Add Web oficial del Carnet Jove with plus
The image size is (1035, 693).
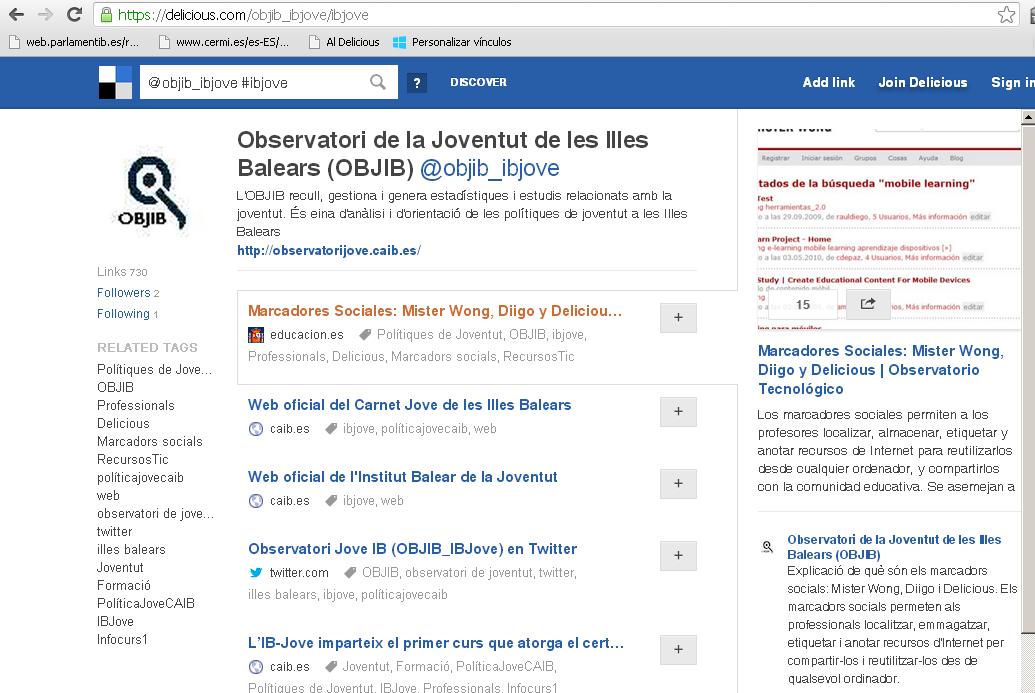pyautogui.click(x=678, y=411)
